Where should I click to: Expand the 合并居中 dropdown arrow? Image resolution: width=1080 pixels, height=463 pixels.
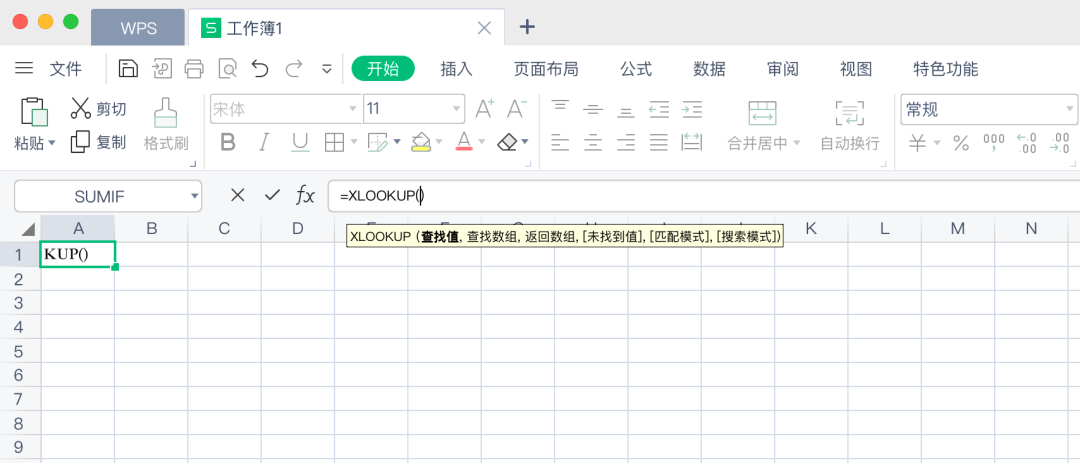click(797, 143)
